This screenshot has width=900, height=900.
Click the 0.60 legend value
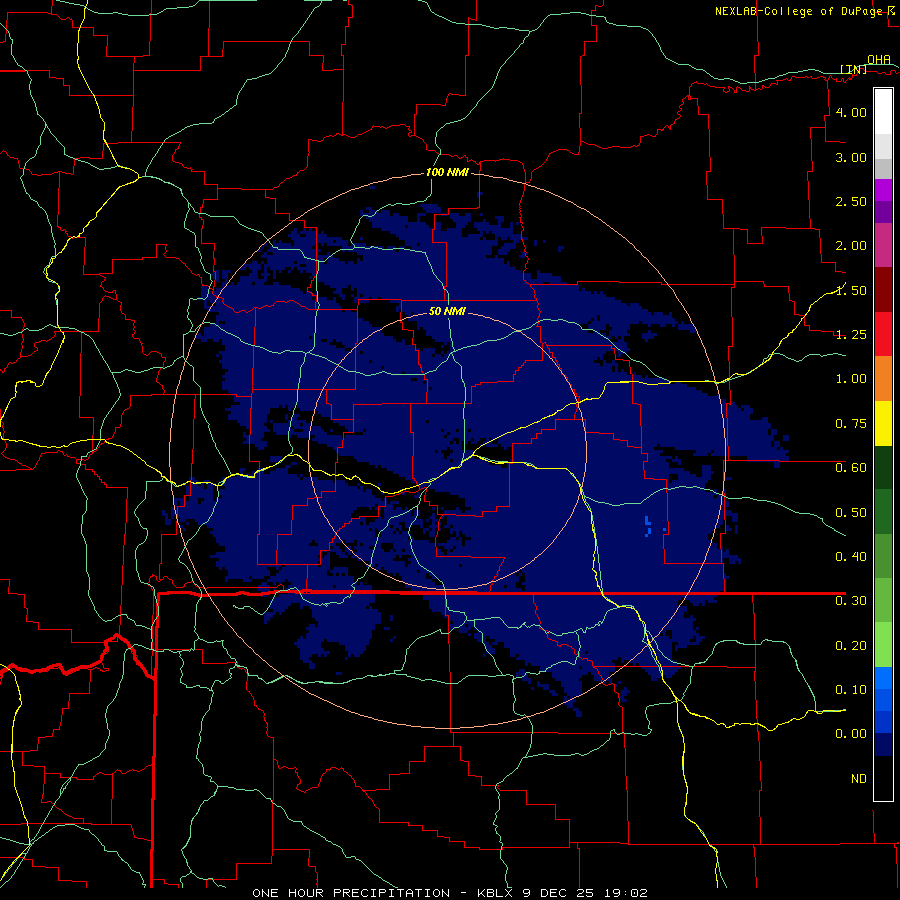(x=851, y=468)
